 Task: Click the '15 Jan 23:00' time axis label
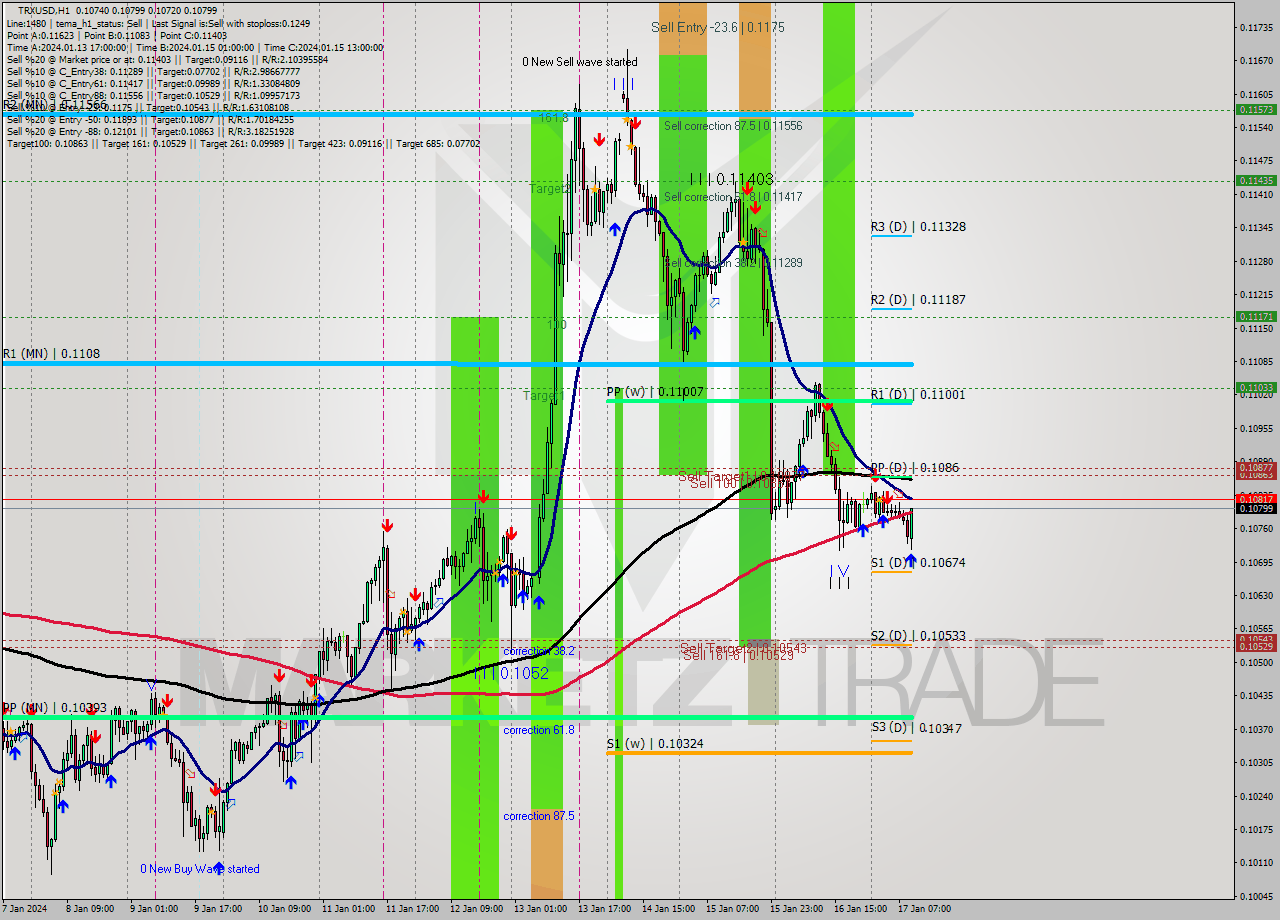tap(795, 909)
